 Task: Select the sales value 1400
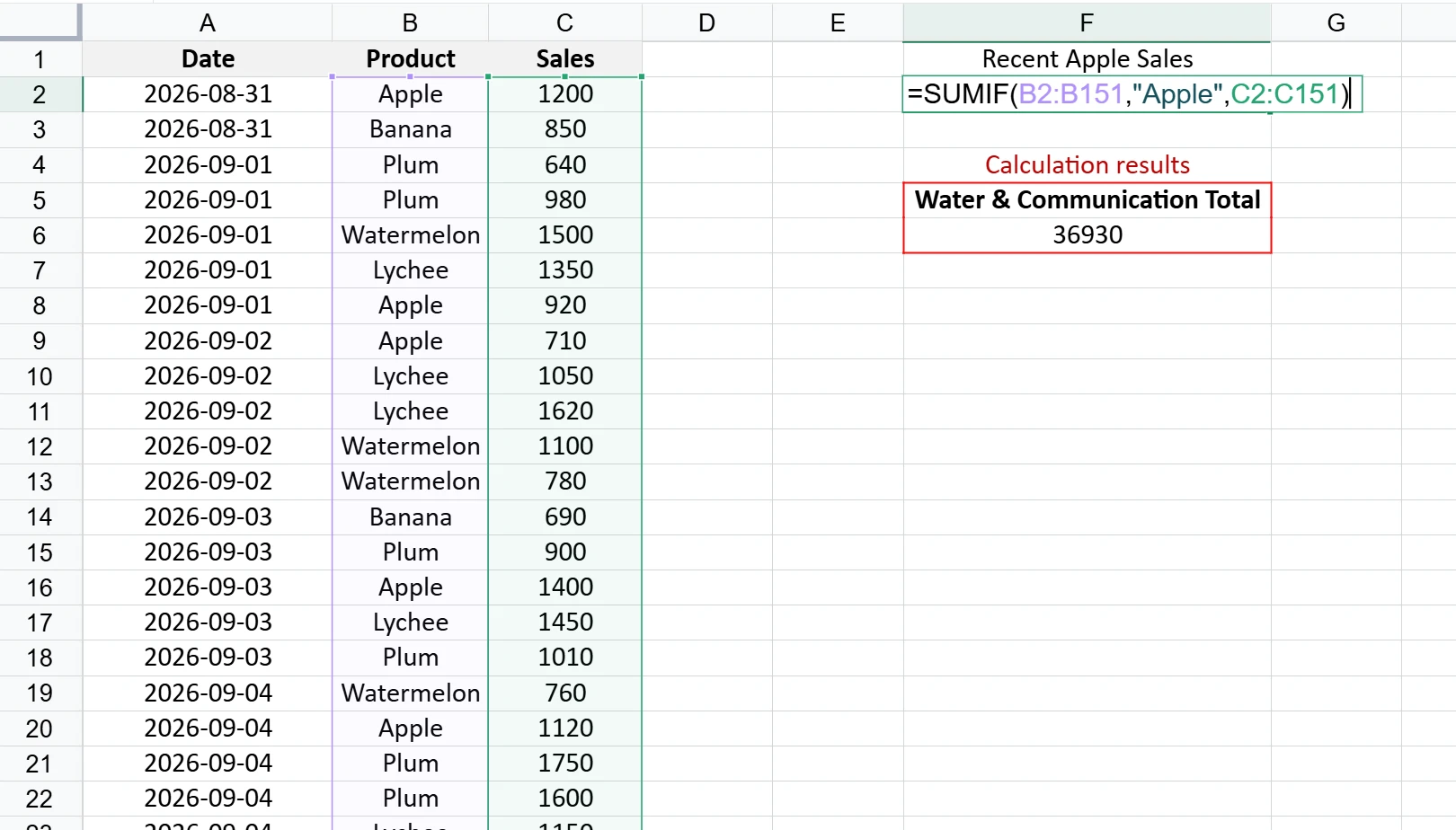[x=564, y=587]
